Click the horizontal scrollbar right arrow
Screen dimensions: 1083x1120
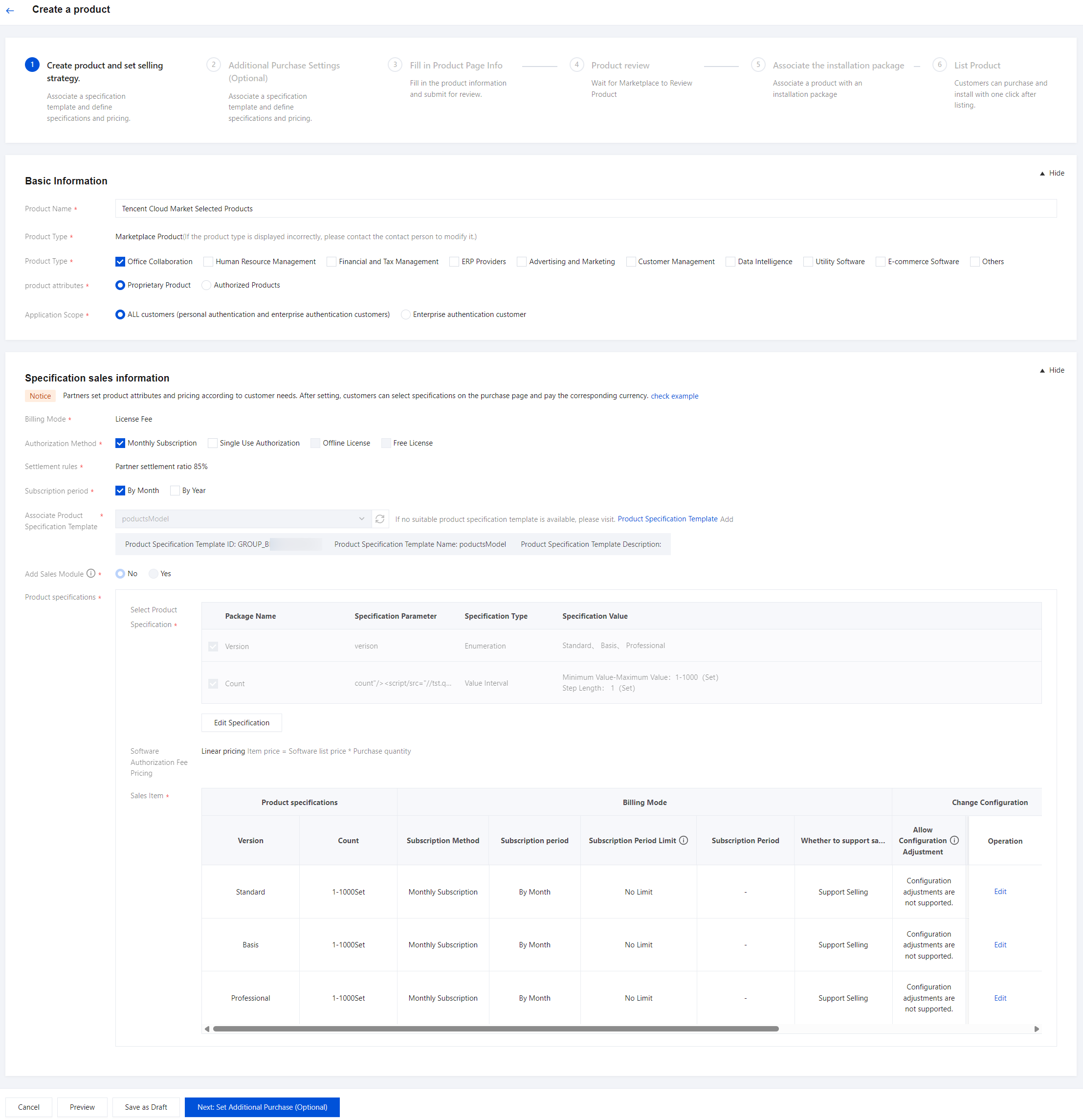click(1036, 1029)
